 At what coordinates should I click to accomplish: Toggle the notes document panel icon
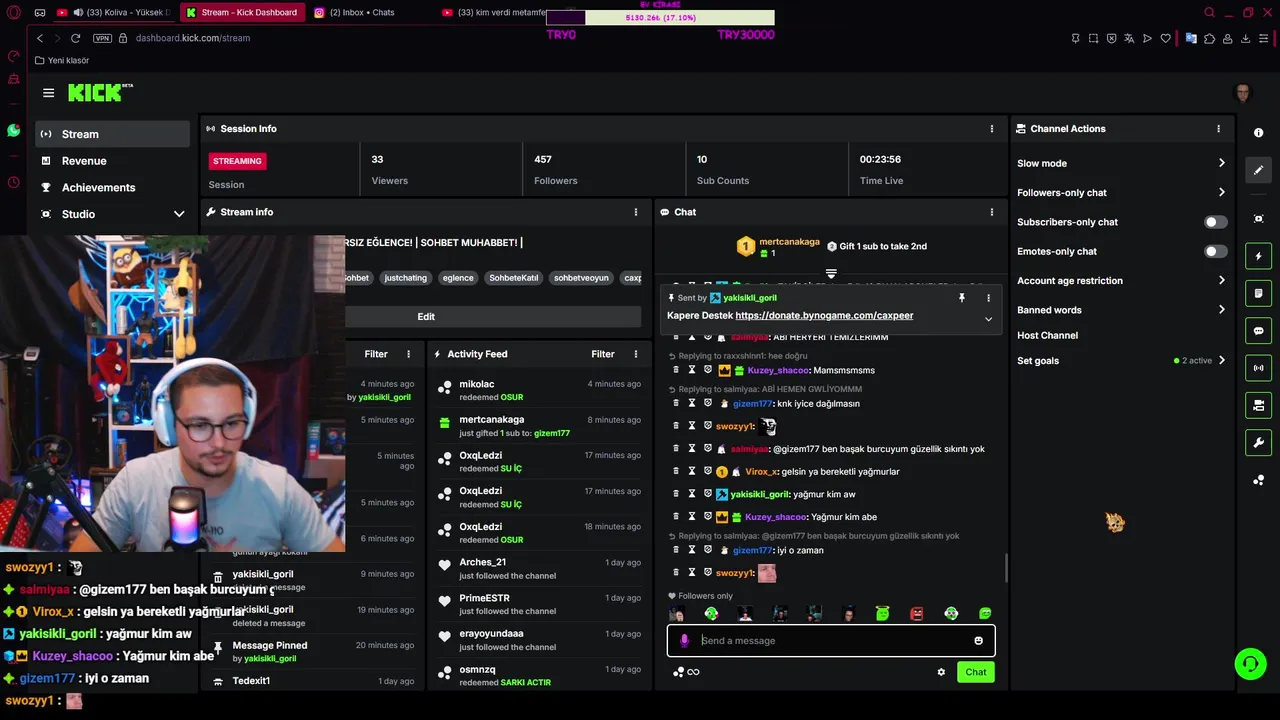tap(1258, 293)
